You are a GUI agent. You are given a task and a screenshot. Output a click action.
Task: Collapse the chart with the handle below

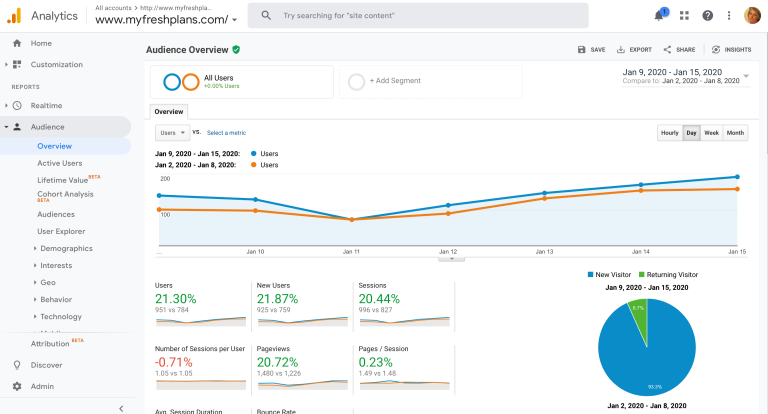[451, 259]
